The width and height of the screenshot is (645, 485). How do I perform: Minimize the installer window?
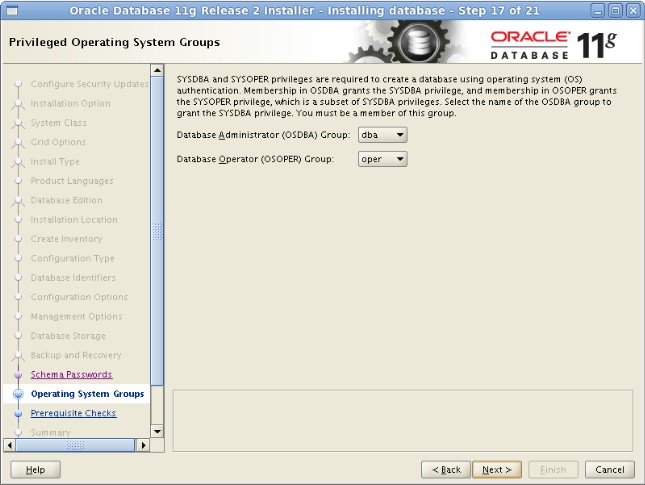[598, 11]
